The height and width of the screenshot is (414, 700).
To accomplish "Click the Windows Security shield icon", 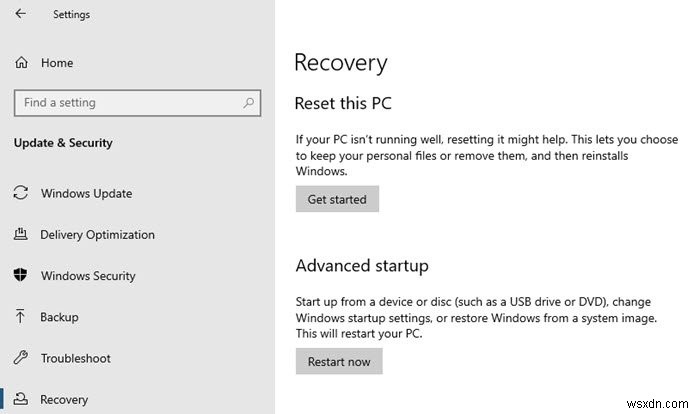I will tap(21, 275).
